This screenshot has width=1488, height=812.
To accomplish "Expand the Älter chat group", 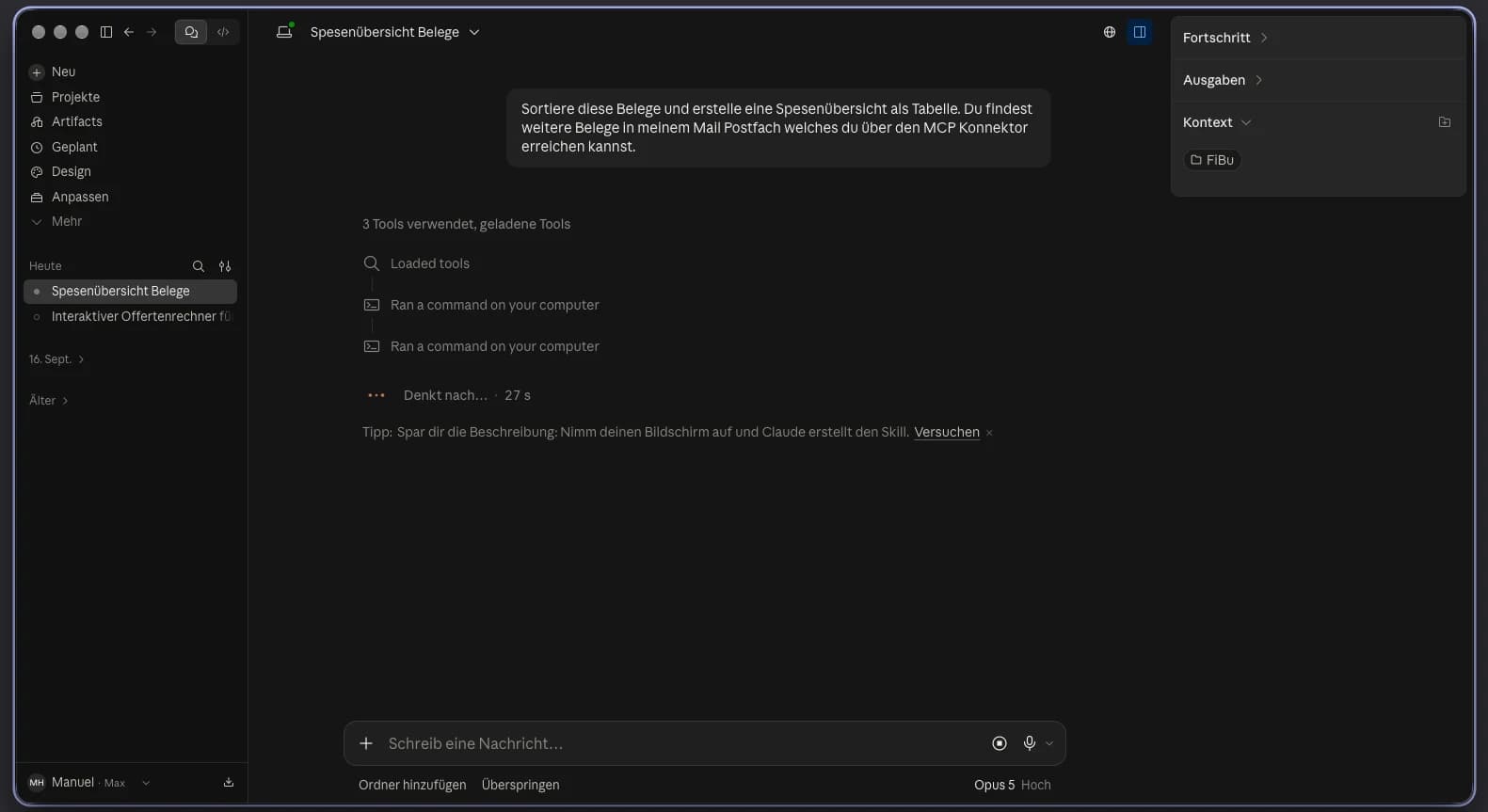I will click(x=49, y=401).
